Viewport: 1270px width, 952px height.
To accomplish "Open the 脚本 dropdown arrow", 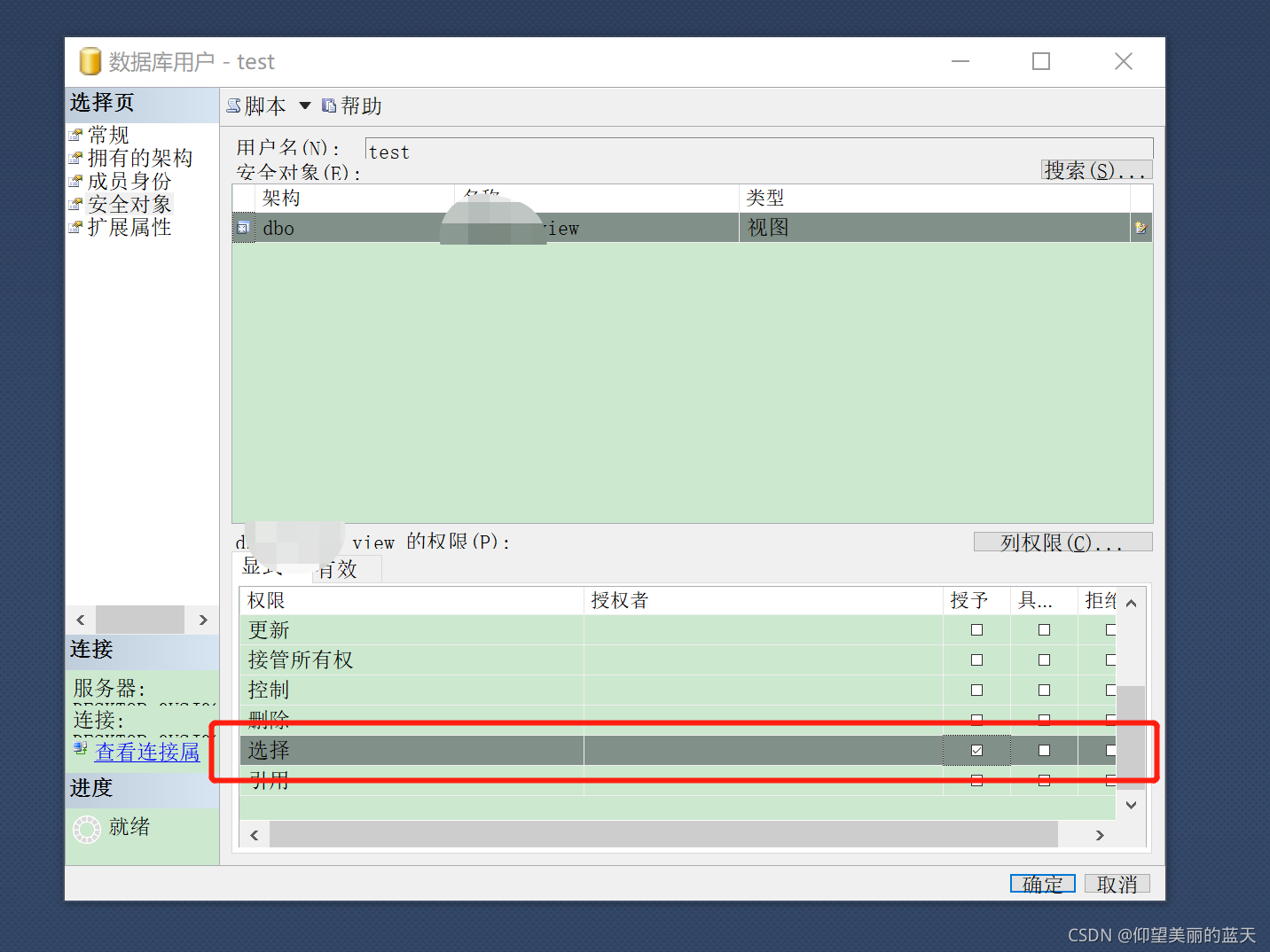I will pyautogui.click(x=305, y=105).
